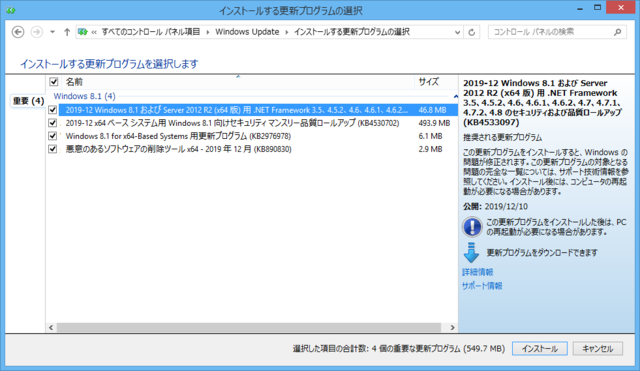The width and height of the screenshot is (640, 371).
Task: Collapse the Windows 8.1 (4) group chevron
Action: pyautogui.click(x=455, y=96)
